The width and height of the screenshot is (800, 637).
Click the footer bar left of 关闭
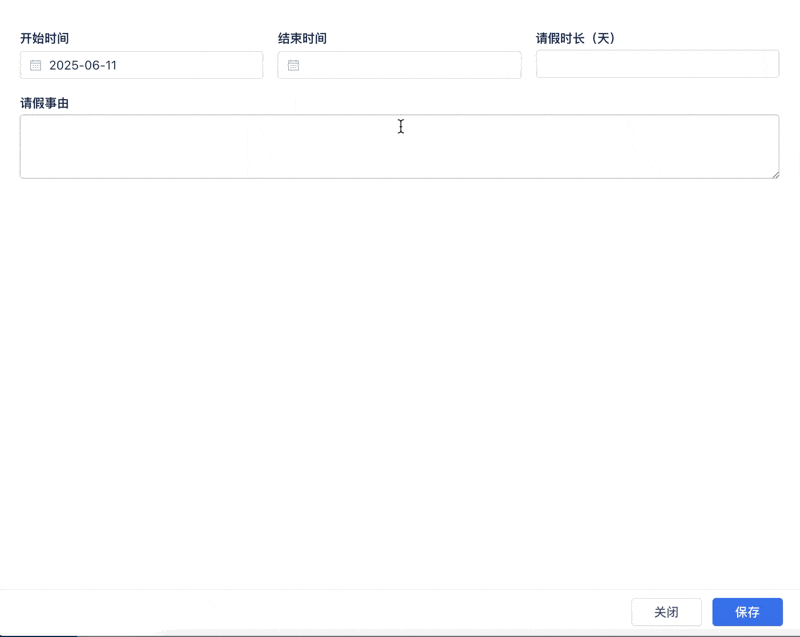[x=300, y=612]
